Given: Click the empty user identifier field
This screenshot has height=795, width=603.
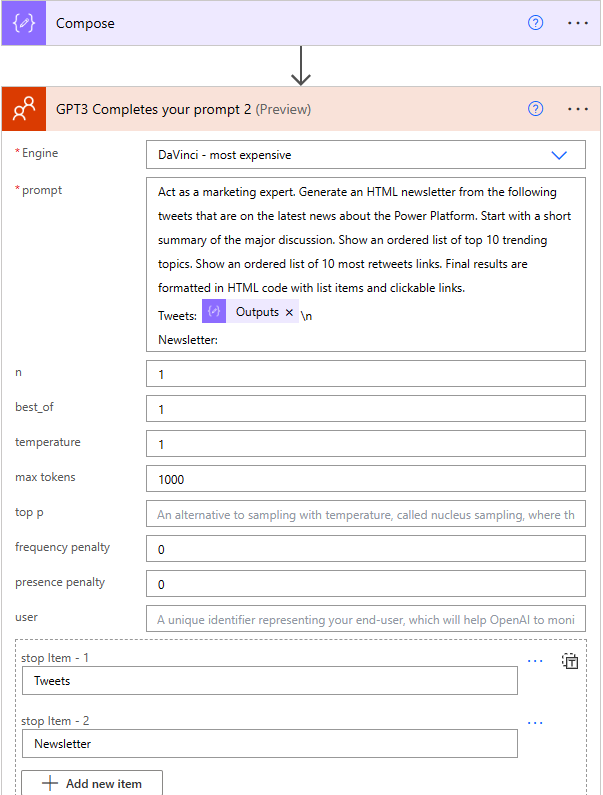Looking at the screenshot, I should click(x=366, y=619).
